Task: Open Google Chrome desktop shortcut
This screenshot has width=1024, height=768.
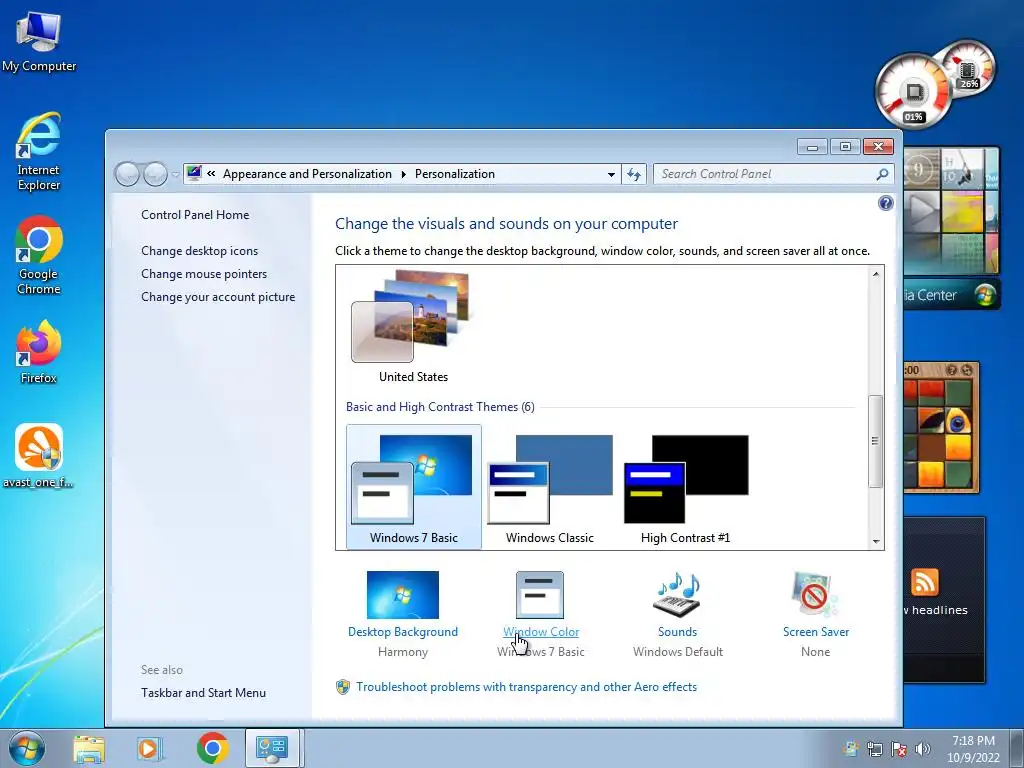Action: click(39, 255)
